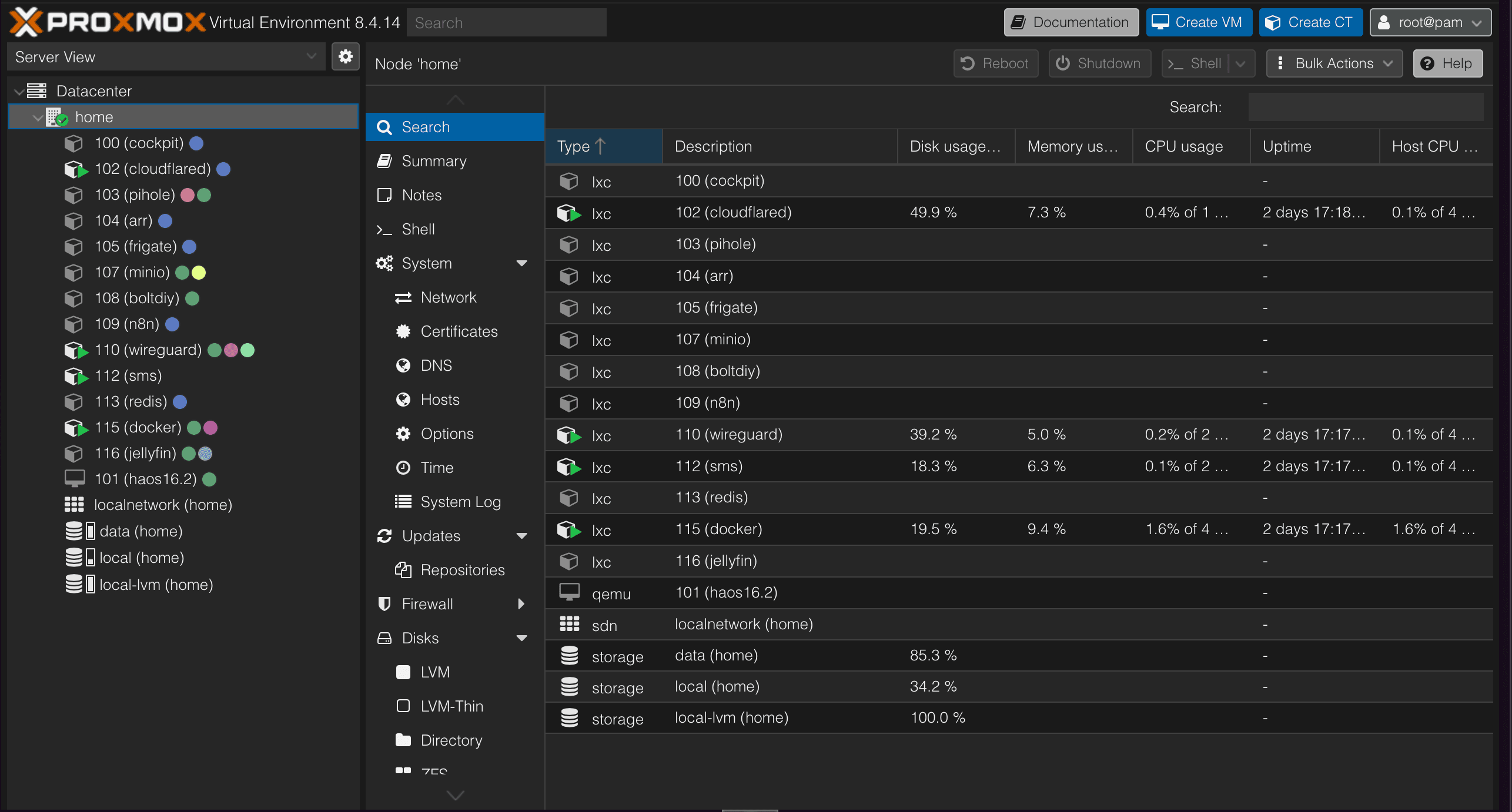Click the yellow tag dot on 107 (minio)
Viewport: 1512px width, 812px height.
[199, 273]
